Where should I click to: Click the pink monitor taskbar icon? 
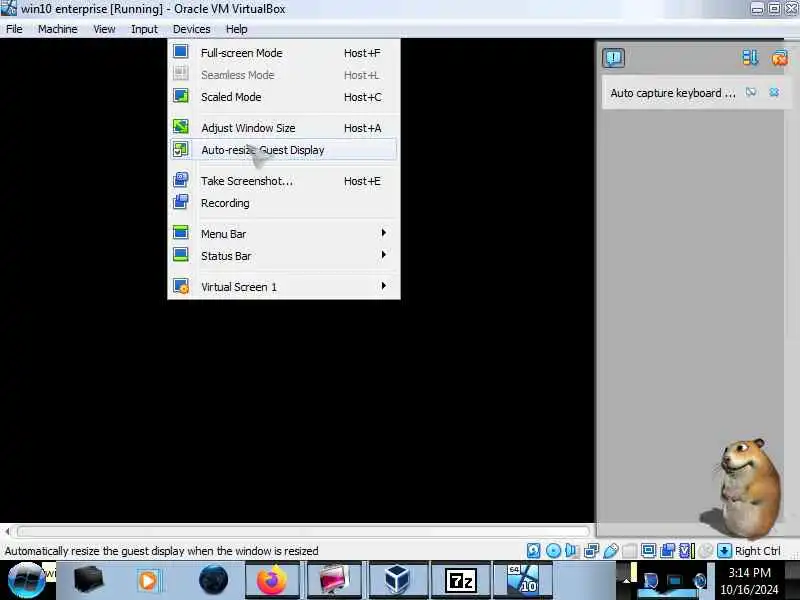pyautogui.click(x=334, y=581)
